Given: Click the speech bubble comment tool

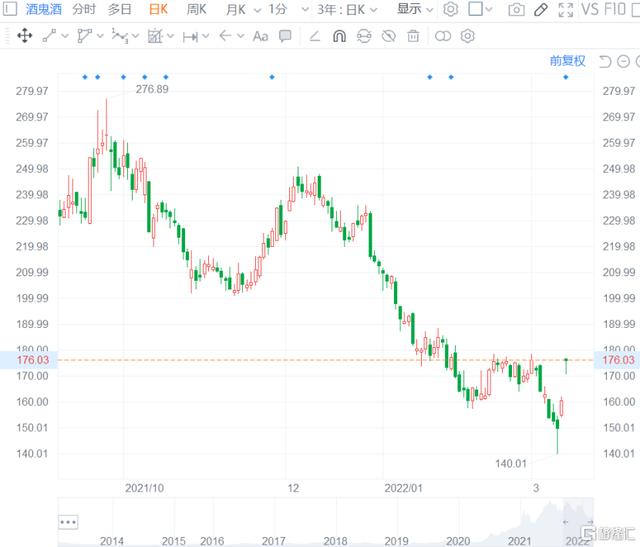Looking at the screenshot, I should [285, 36].
